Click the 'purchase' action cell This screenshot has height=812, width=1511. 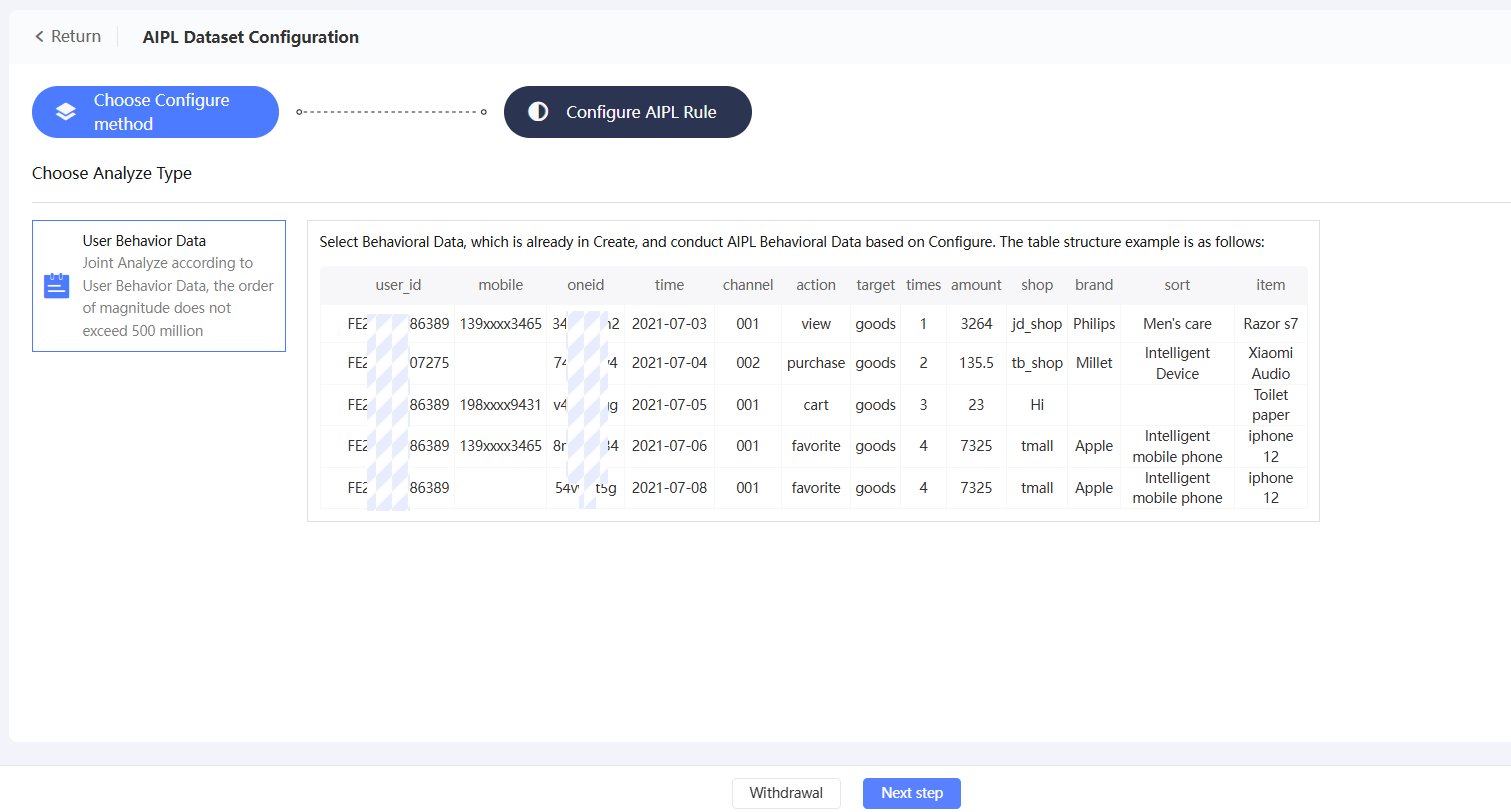coord(816,363)
